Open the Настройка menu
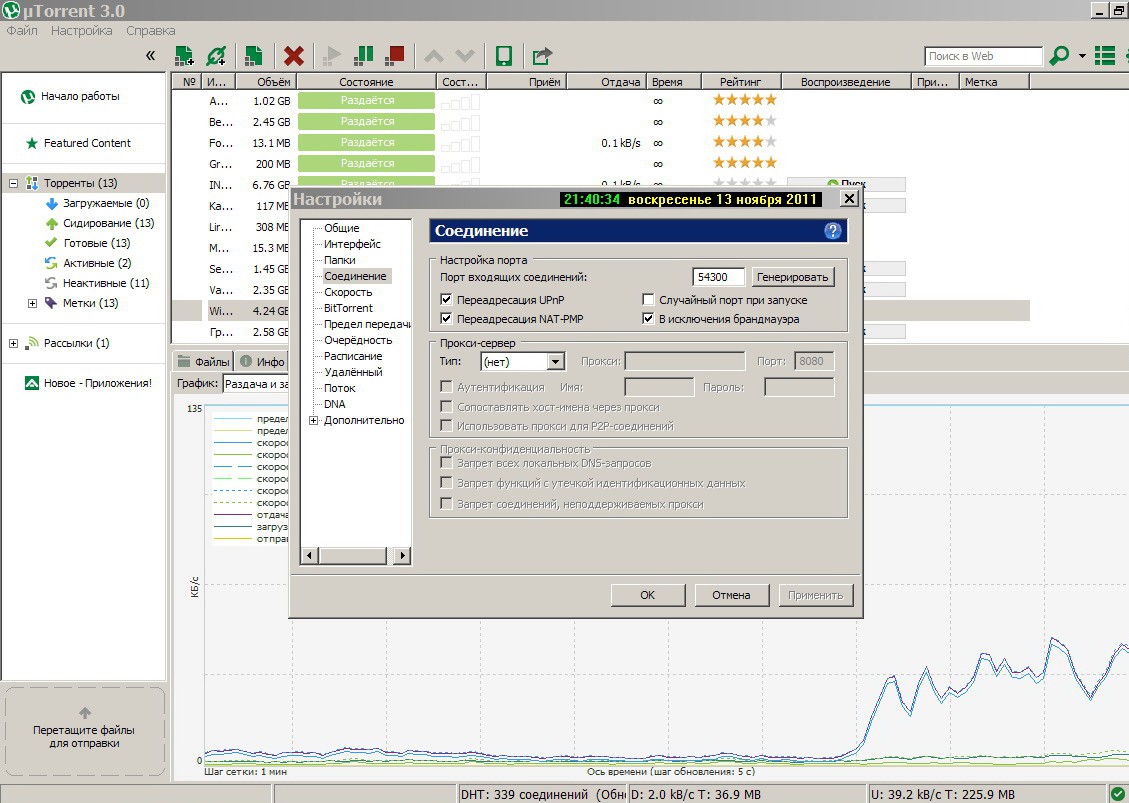Viewport: 1129px width, 803px height. (81, 30)
